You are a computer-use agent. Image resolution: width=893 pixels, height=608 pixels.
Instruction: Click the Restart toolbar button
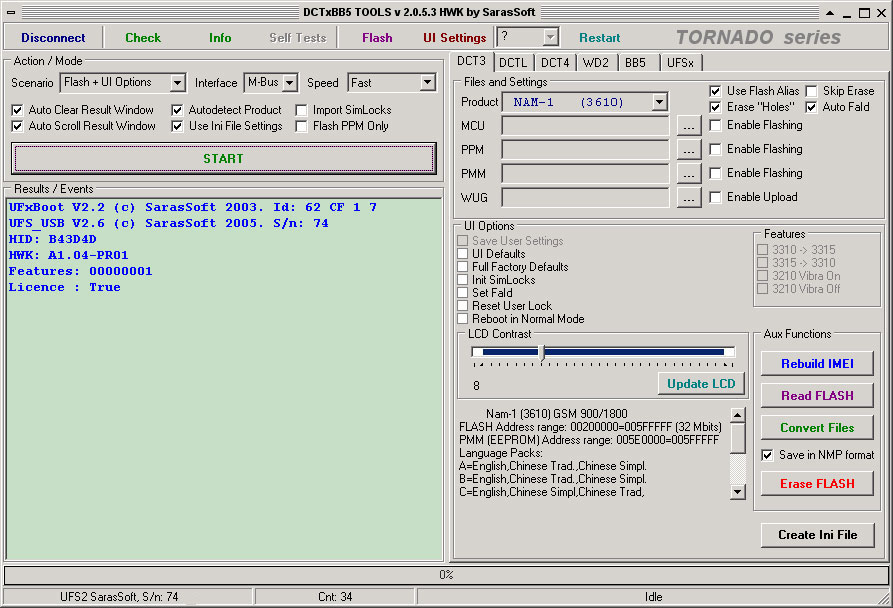point(599,38)
